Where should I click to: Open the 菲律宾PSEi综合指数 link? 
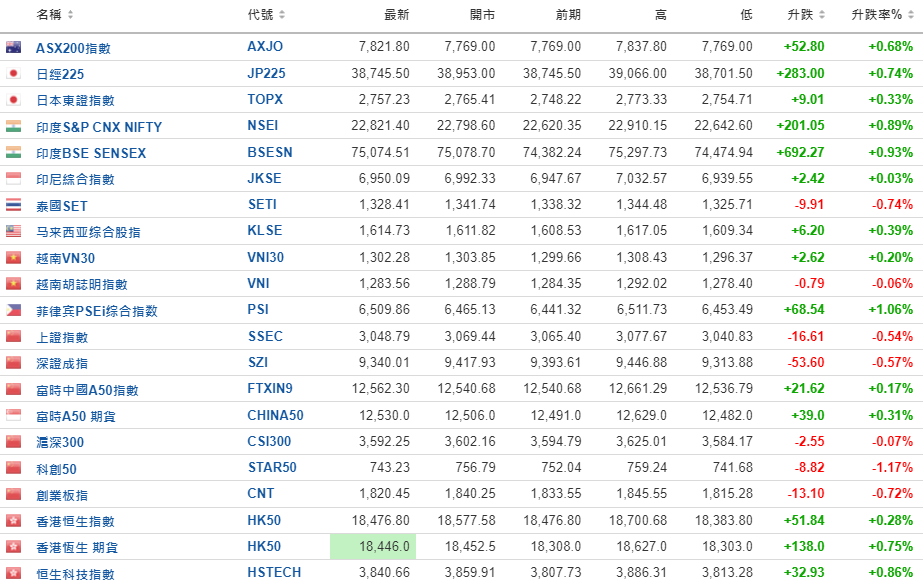[97, 311]
